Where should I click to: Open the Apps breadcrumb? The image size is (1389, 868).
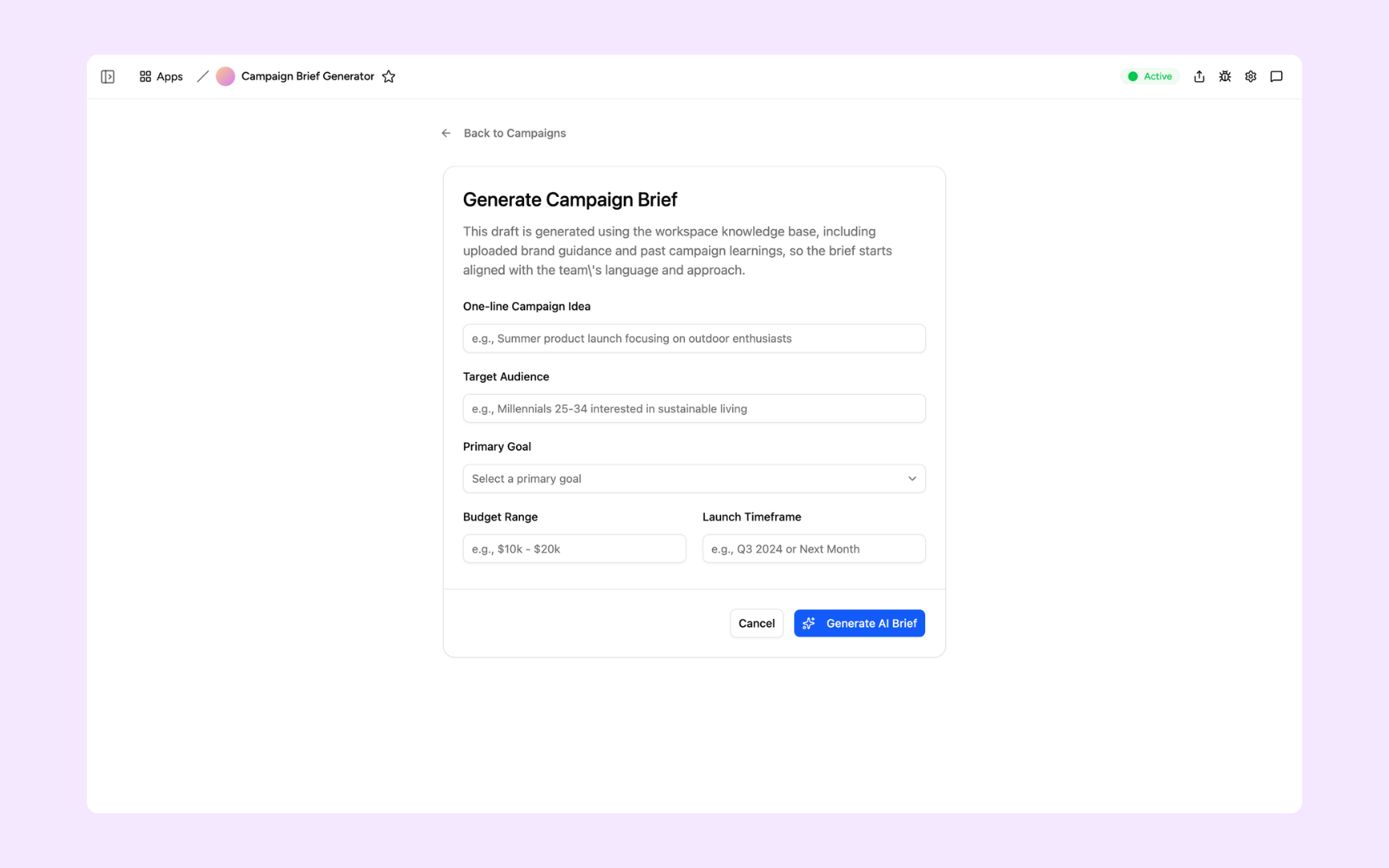162,76
